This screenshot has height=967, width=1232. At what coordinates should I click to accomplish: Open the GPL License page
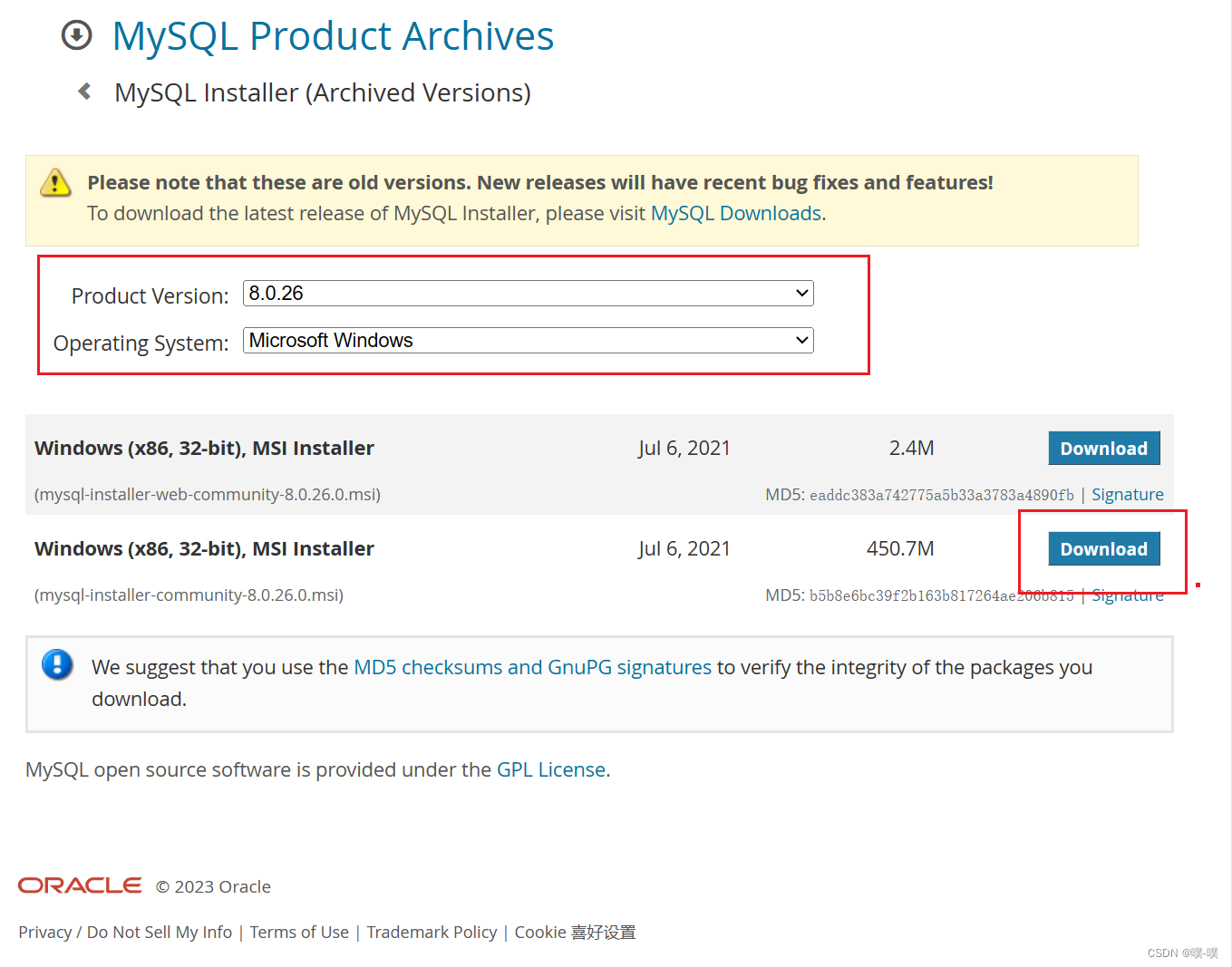click(550, 769)
